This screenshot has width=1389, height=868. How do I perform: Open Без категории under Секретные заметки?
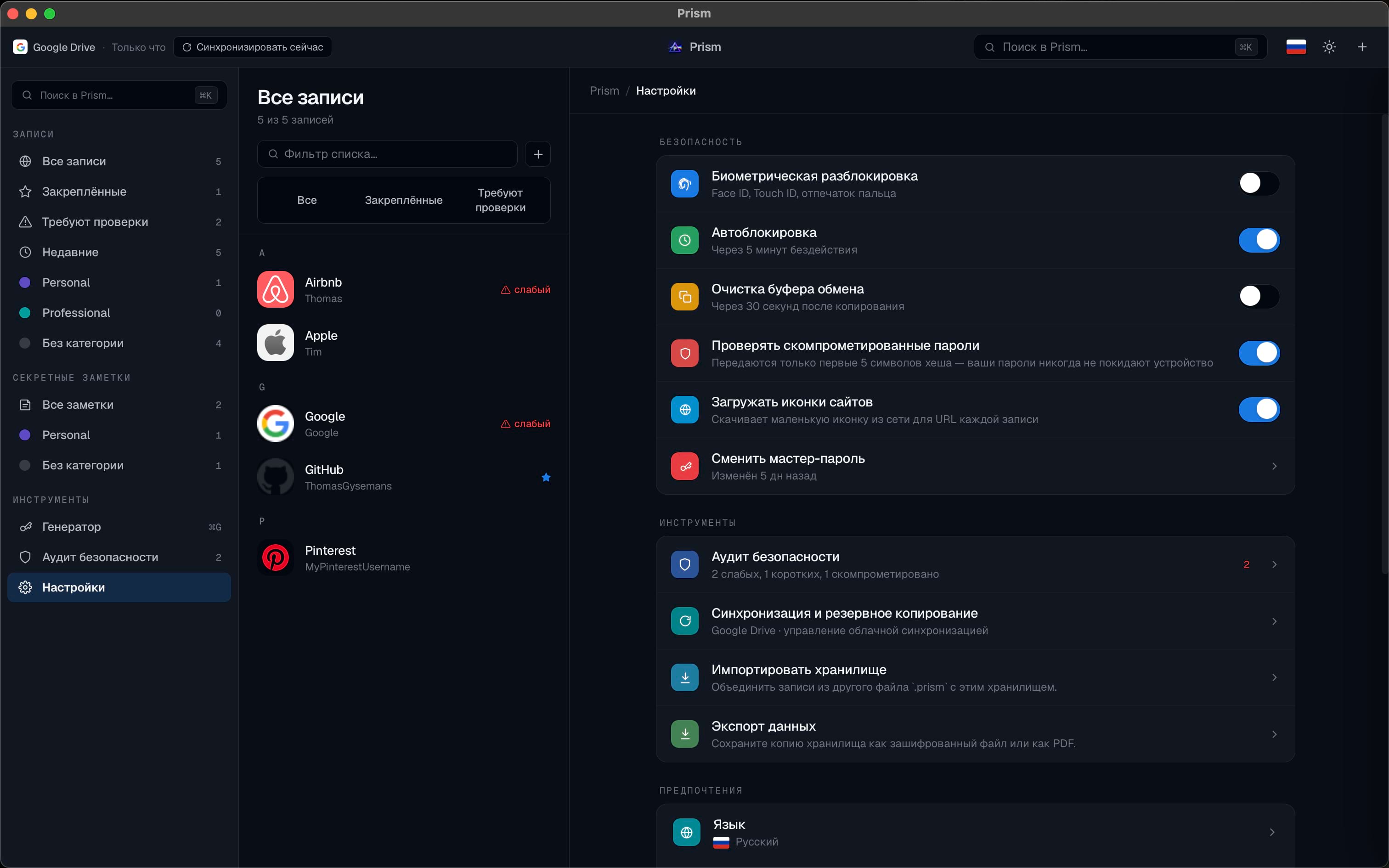(119, 466)
